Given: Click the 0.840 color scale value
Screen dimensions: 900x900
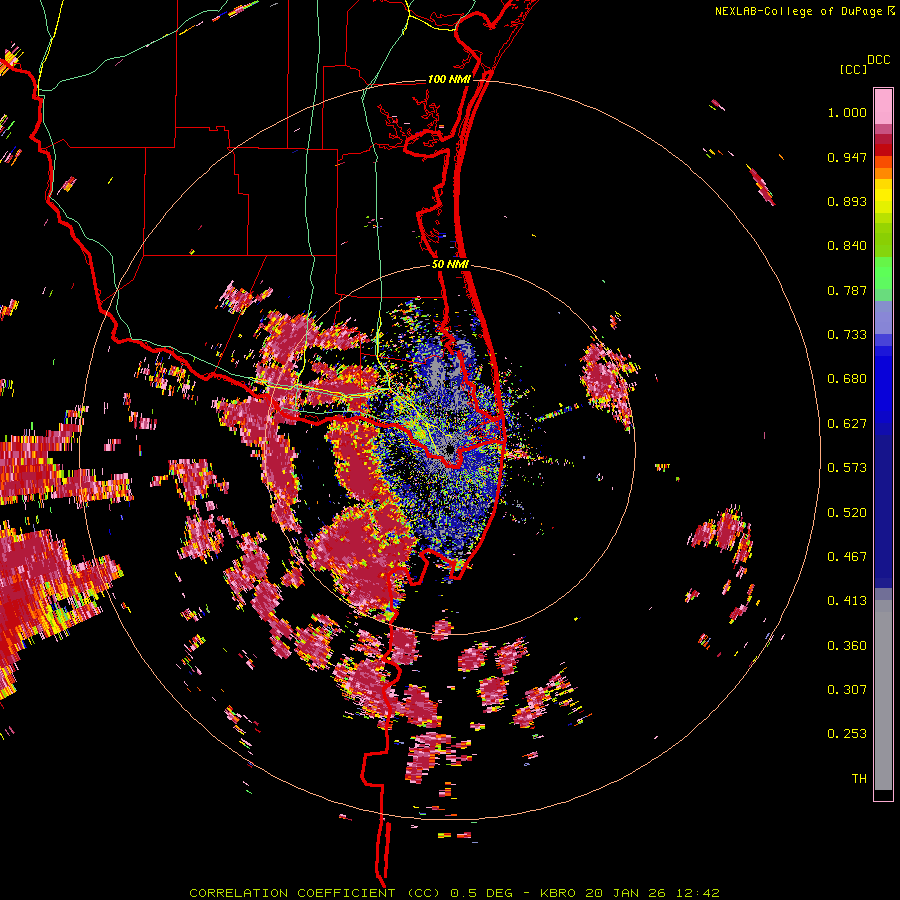Looking at the screenshot, I should pyautogui.click(x=847, y=246).
